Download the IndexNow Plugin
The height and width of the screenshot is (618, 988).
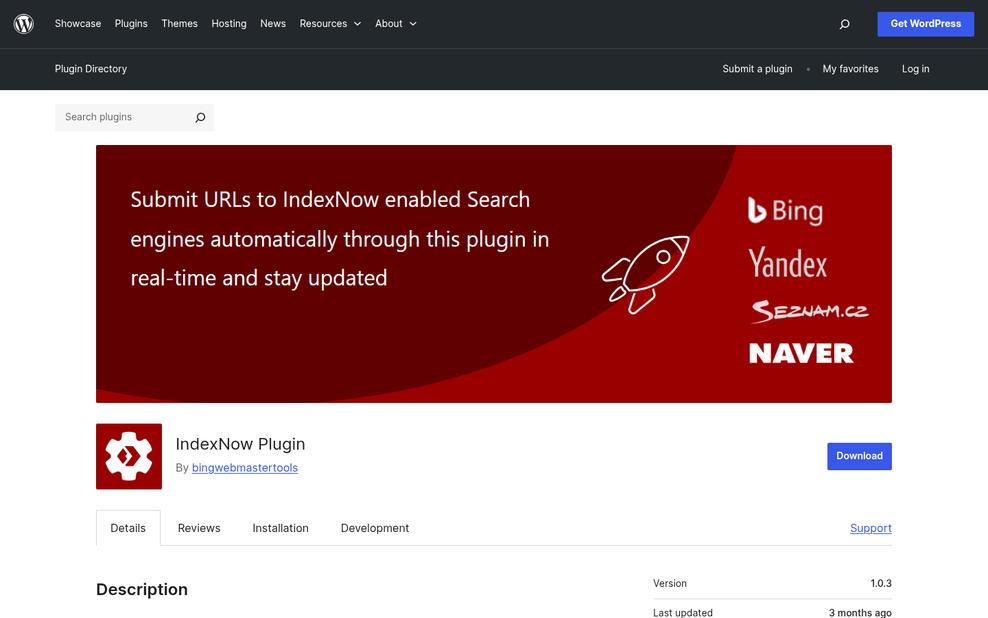point(859,456)
